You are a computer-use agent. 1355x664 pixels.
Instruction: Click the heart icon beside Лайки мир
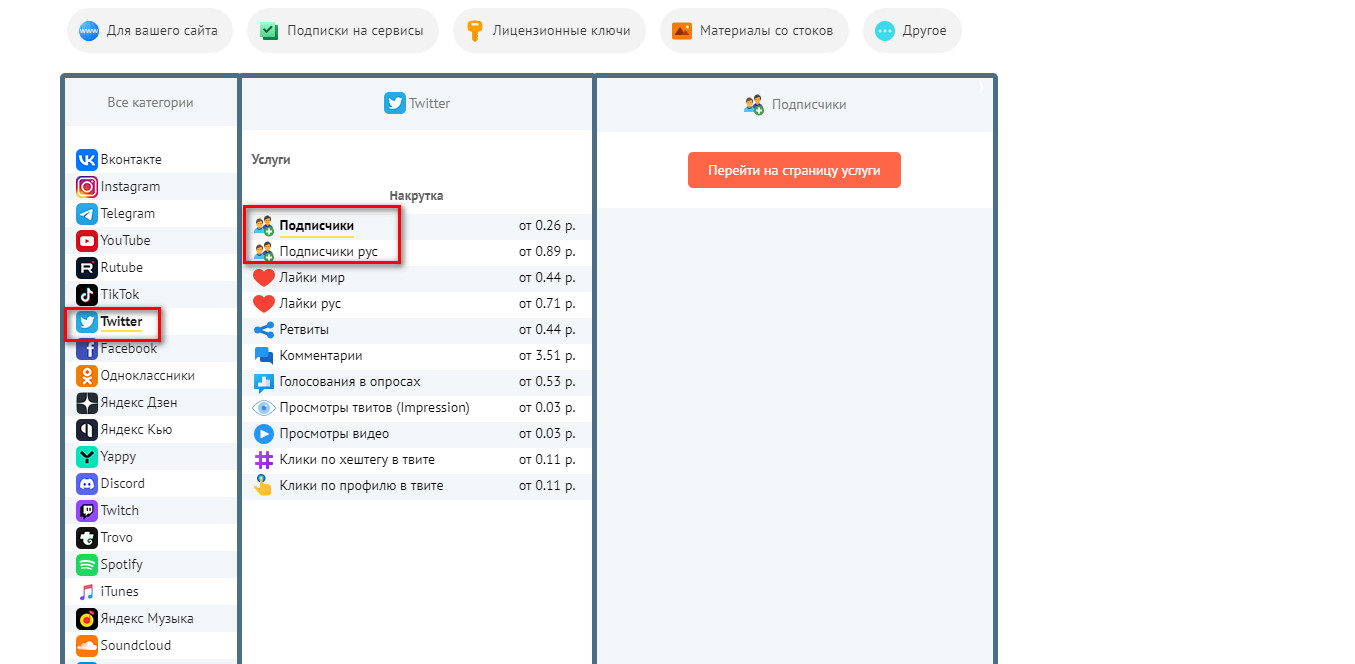point(264,278)
